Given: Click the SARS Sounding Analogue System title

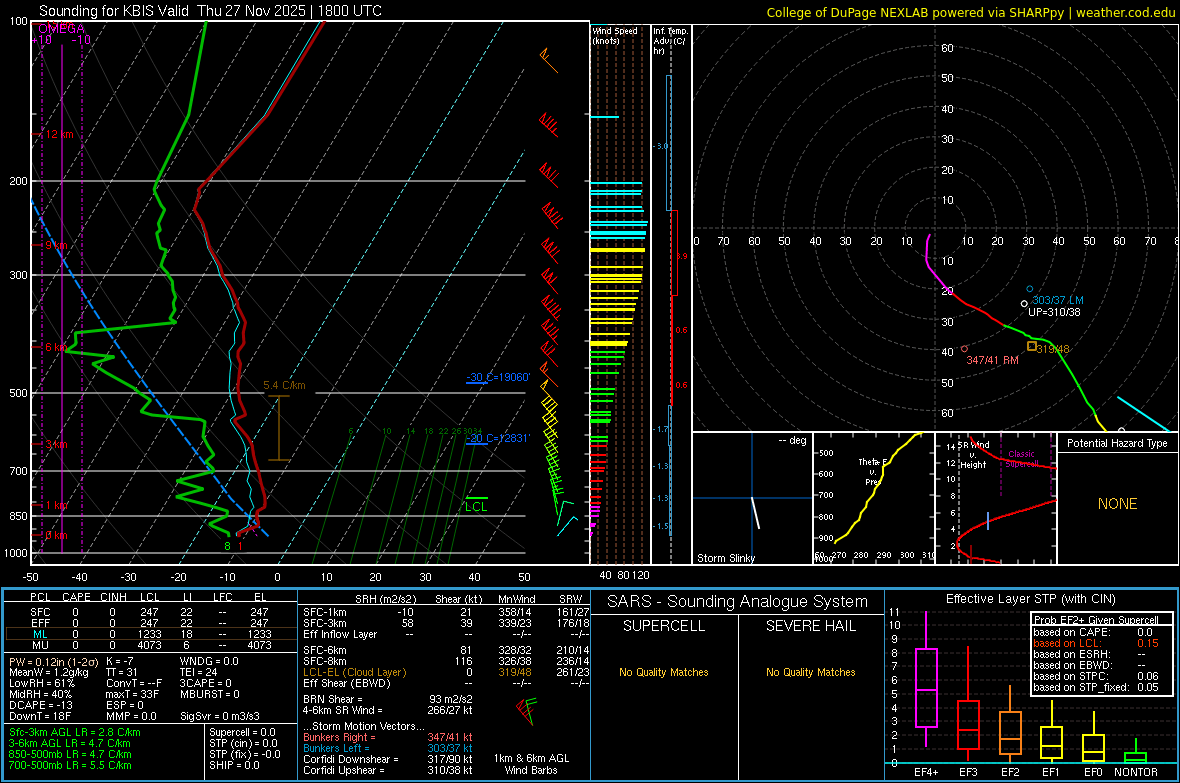Looking at the screenshot, I should coord(738,601).
